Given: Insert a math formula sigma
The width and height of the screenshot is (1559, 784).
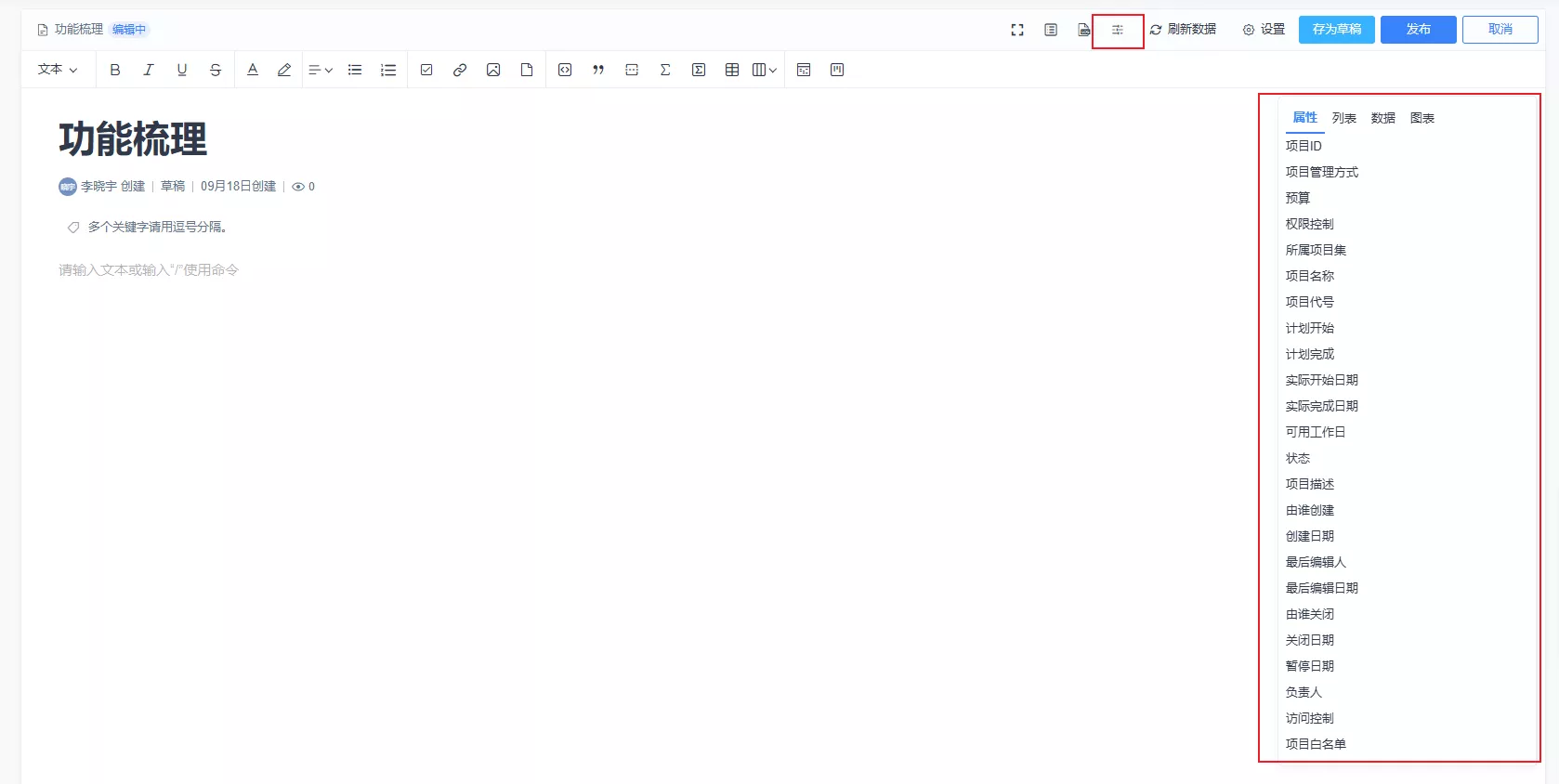Looking at the screenshot, I should tap(665, 70).
